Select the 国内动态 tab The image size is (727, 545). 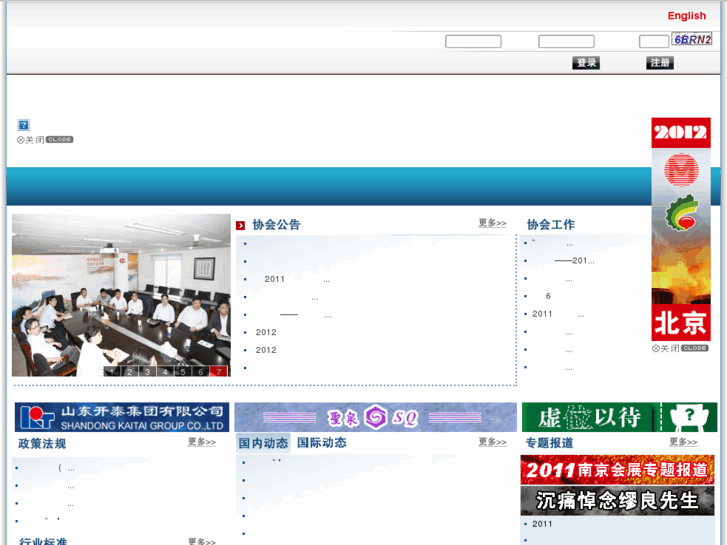pos(263,443)
